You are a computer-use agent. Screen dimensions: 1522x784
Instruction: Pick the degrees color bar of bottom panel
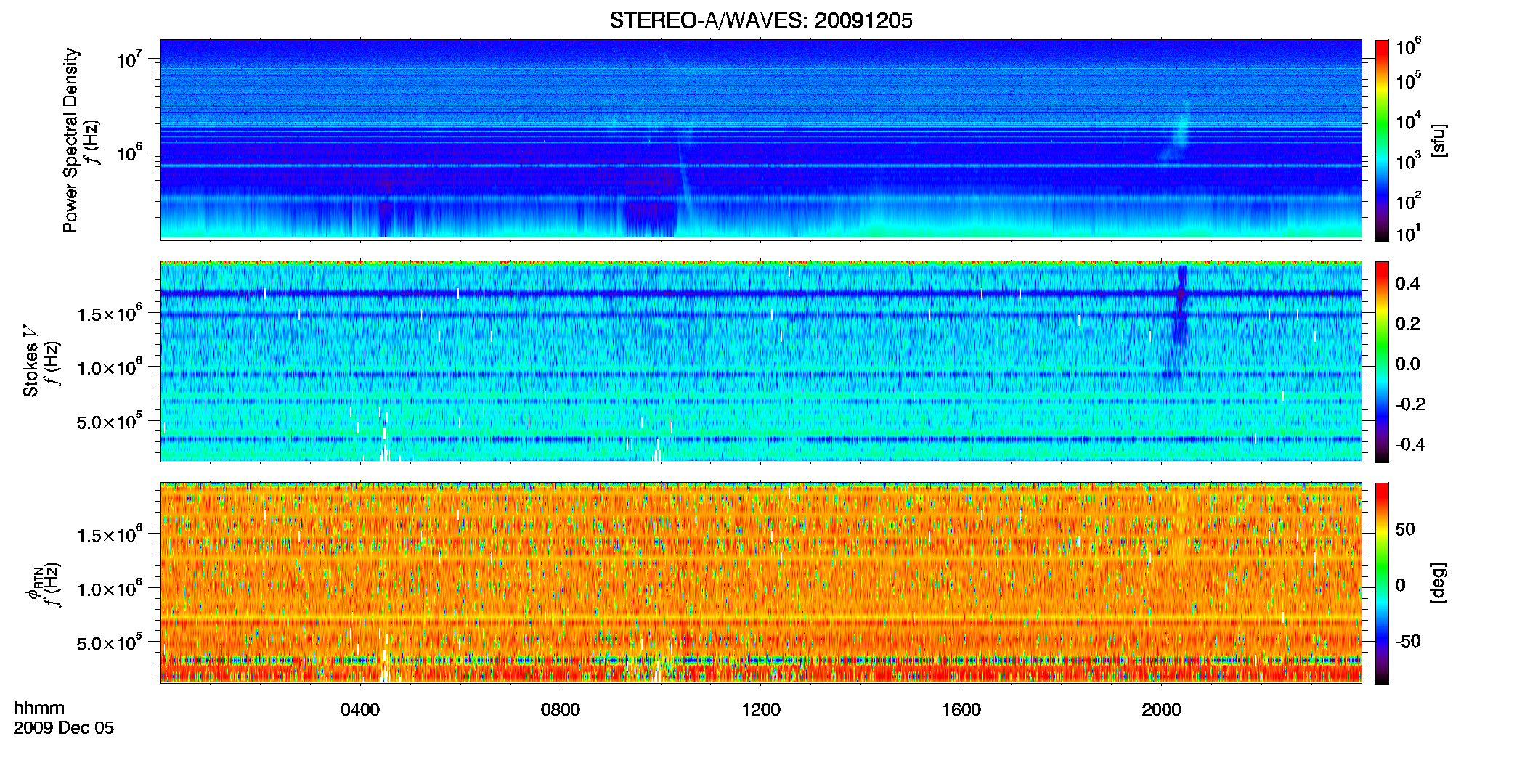coord(1381,583)
